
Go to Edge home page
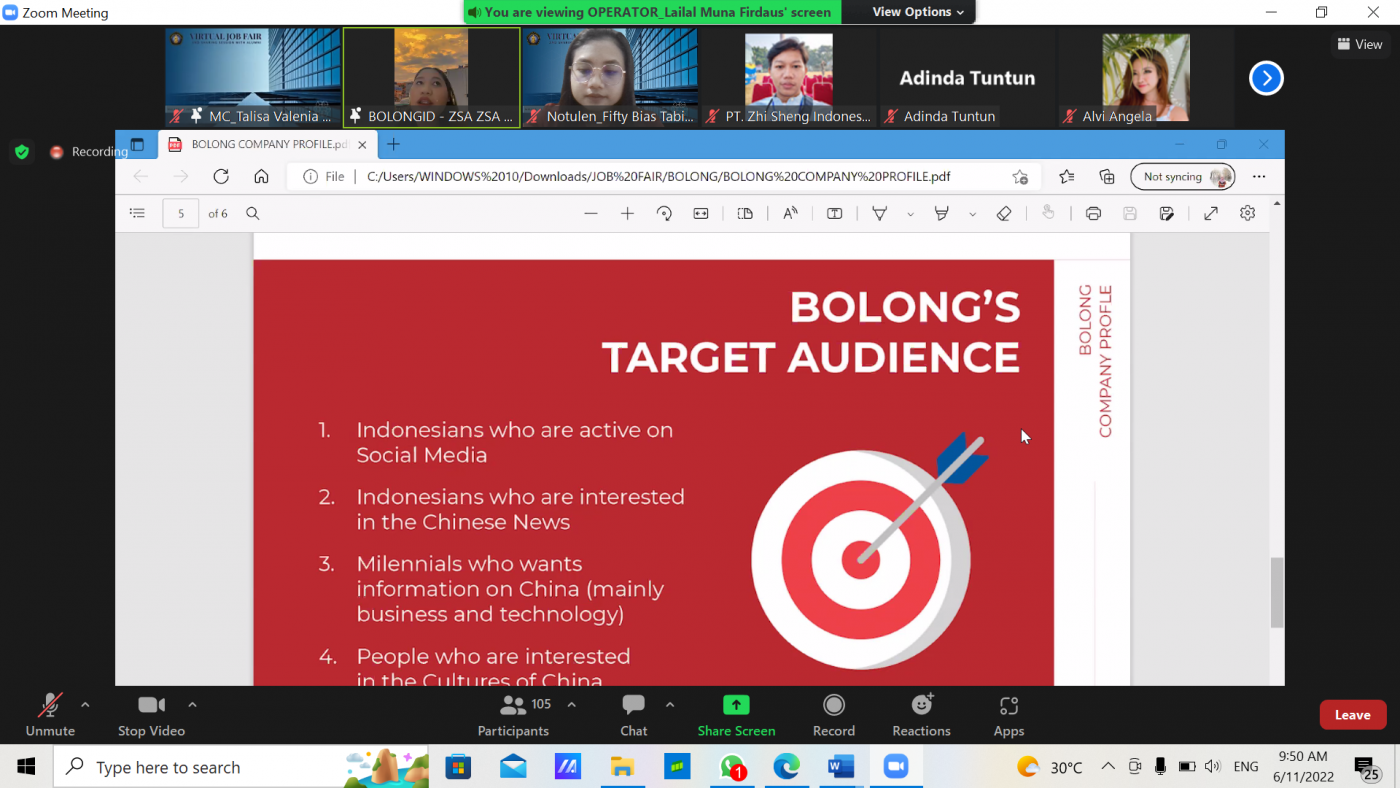tap(261, 176)
